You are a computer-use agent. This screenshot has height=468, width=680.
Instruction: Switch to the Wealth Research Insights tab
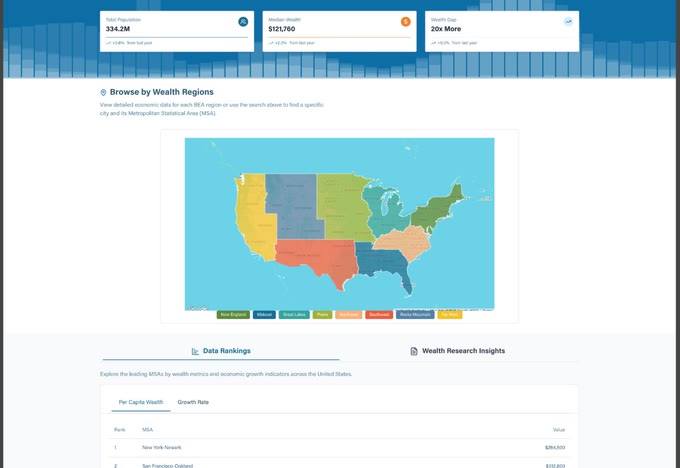[458, 351]
